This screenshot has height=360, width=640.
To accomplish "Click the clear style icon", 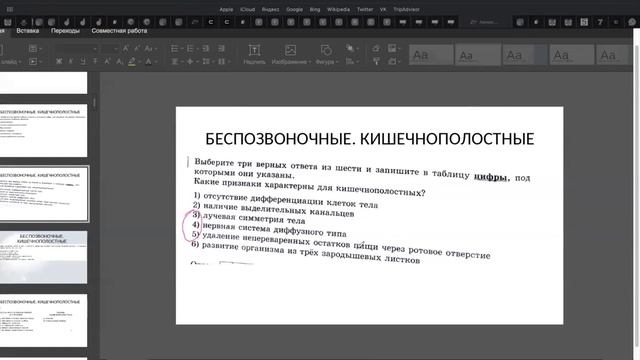I will (x=376, y=49).
